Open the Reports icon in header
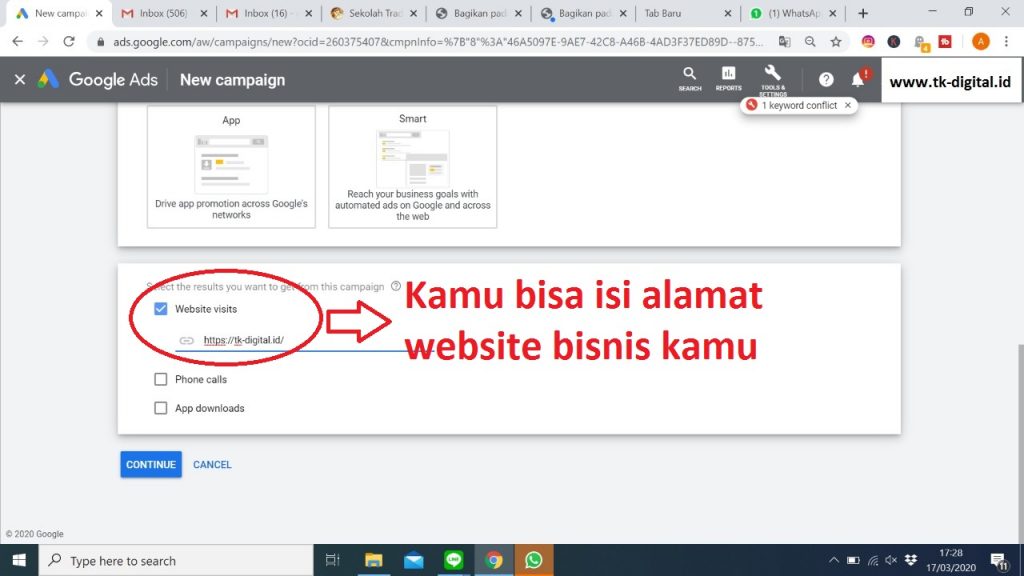Viewport: 1024px width, 576px height. [728, 78]
